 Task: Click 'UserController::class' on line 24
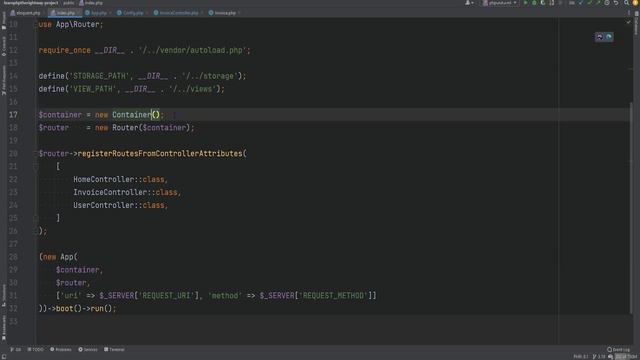pyautogui.click(x=119, y=205)
